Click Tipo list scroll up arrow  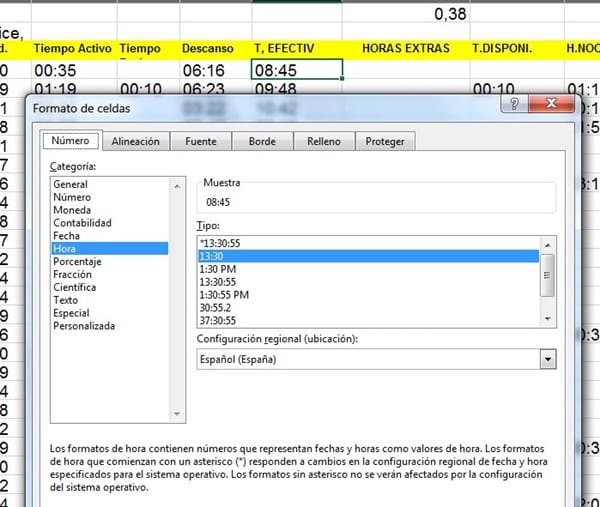(x=548, y=245)
